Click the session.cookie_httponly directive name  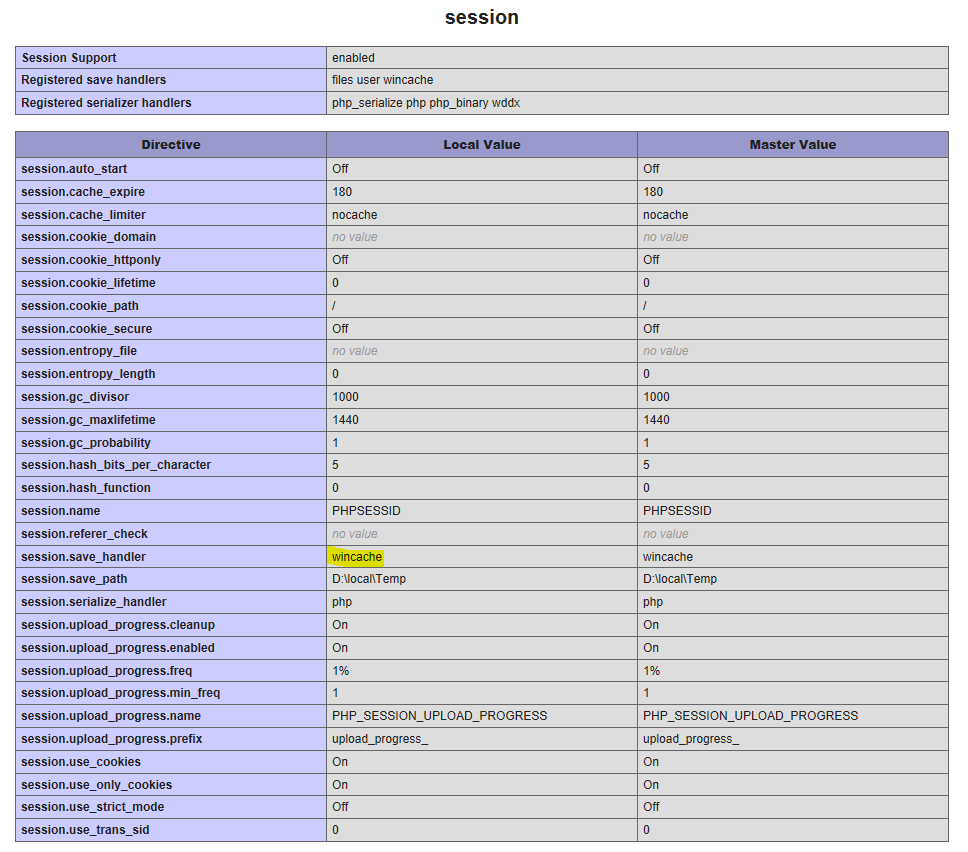pos(91,260)
